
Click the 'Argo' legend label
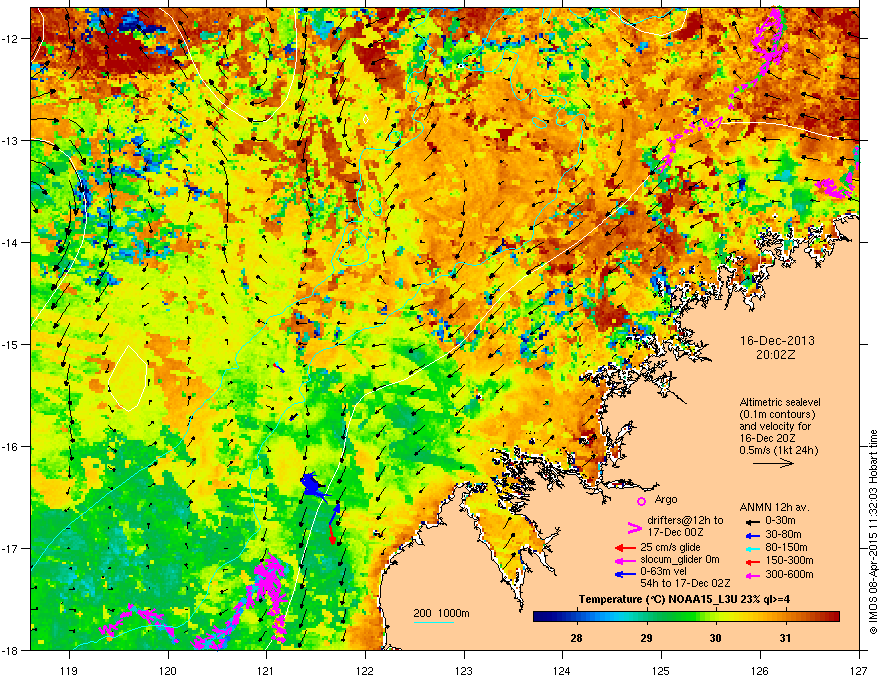666,499
